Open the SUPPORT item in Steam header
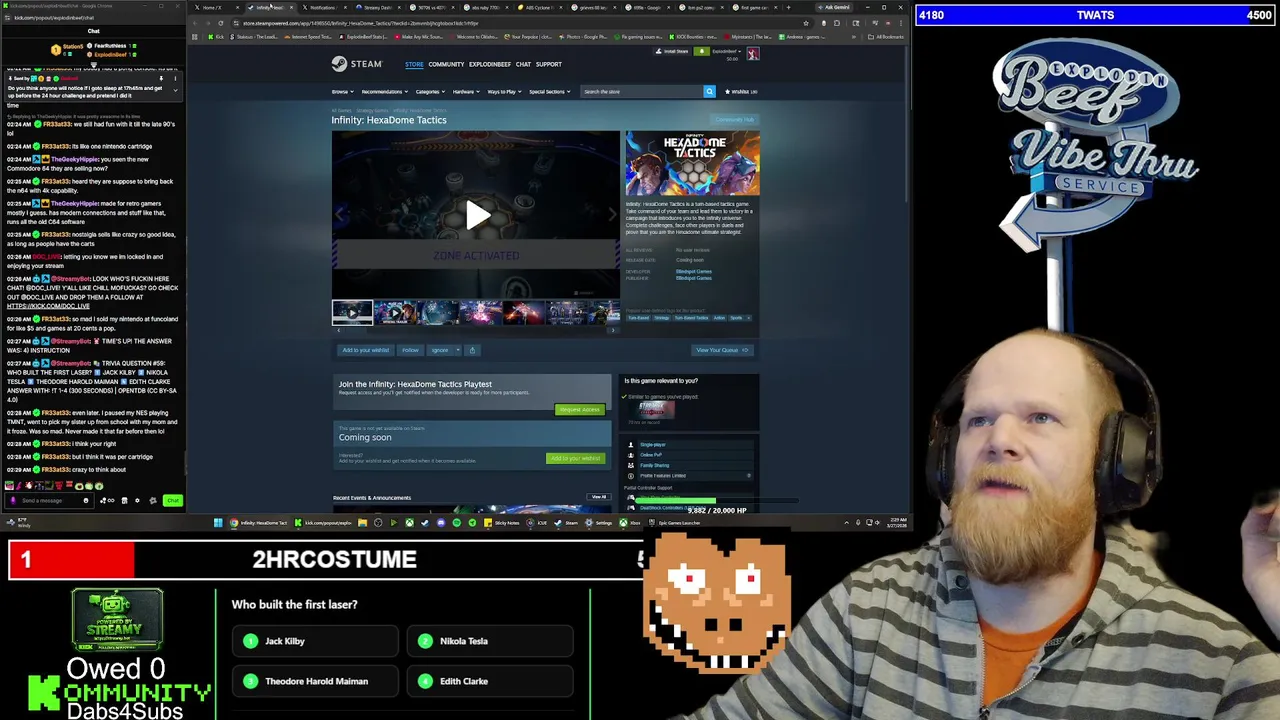Screen dimensions: 1280x720 click(x=548, y=64)
